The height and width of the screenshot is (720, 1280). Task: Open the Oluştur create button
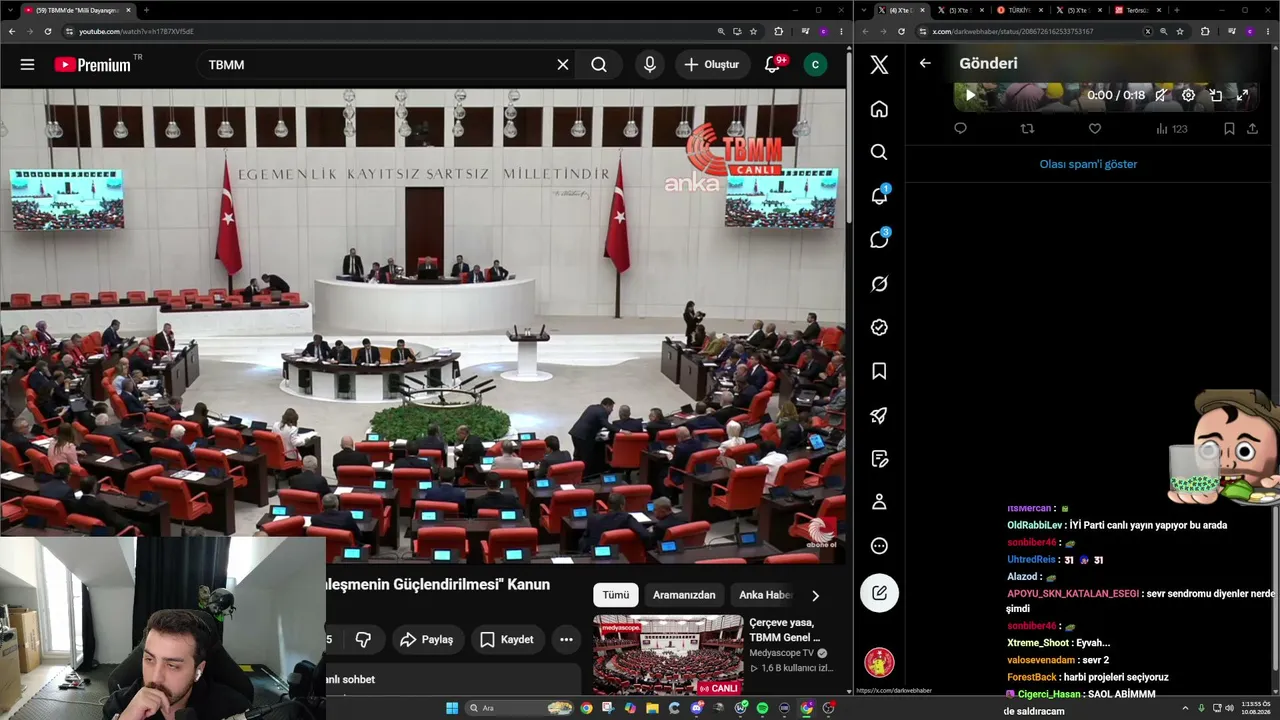(x=712, y=65)
